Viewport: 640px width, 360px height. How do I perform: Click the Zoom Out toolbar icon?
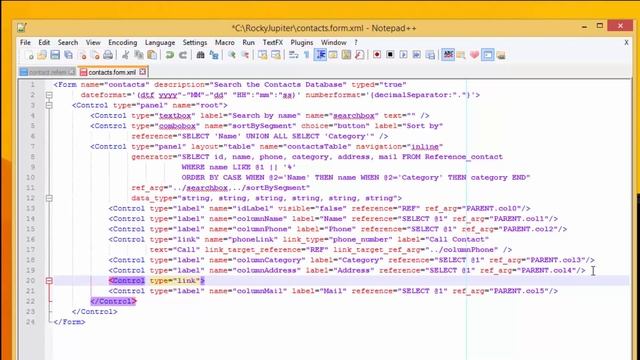tap(245, 55)
